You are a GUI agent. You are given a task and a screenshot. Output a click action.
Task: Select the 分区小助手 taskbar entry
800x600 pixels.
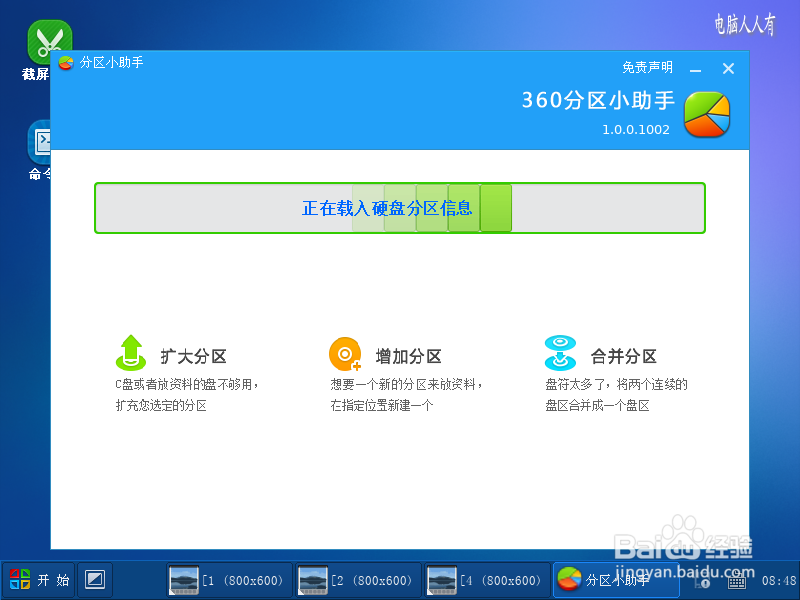(615, 580)
